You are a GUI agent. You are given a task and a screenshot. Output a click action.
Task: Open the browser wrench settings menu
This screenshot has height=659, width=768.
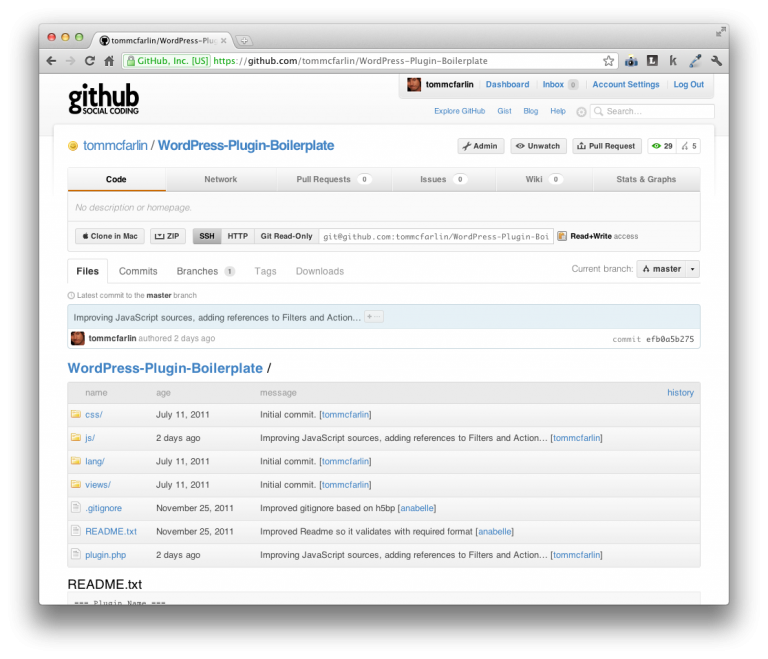[716, 61]
